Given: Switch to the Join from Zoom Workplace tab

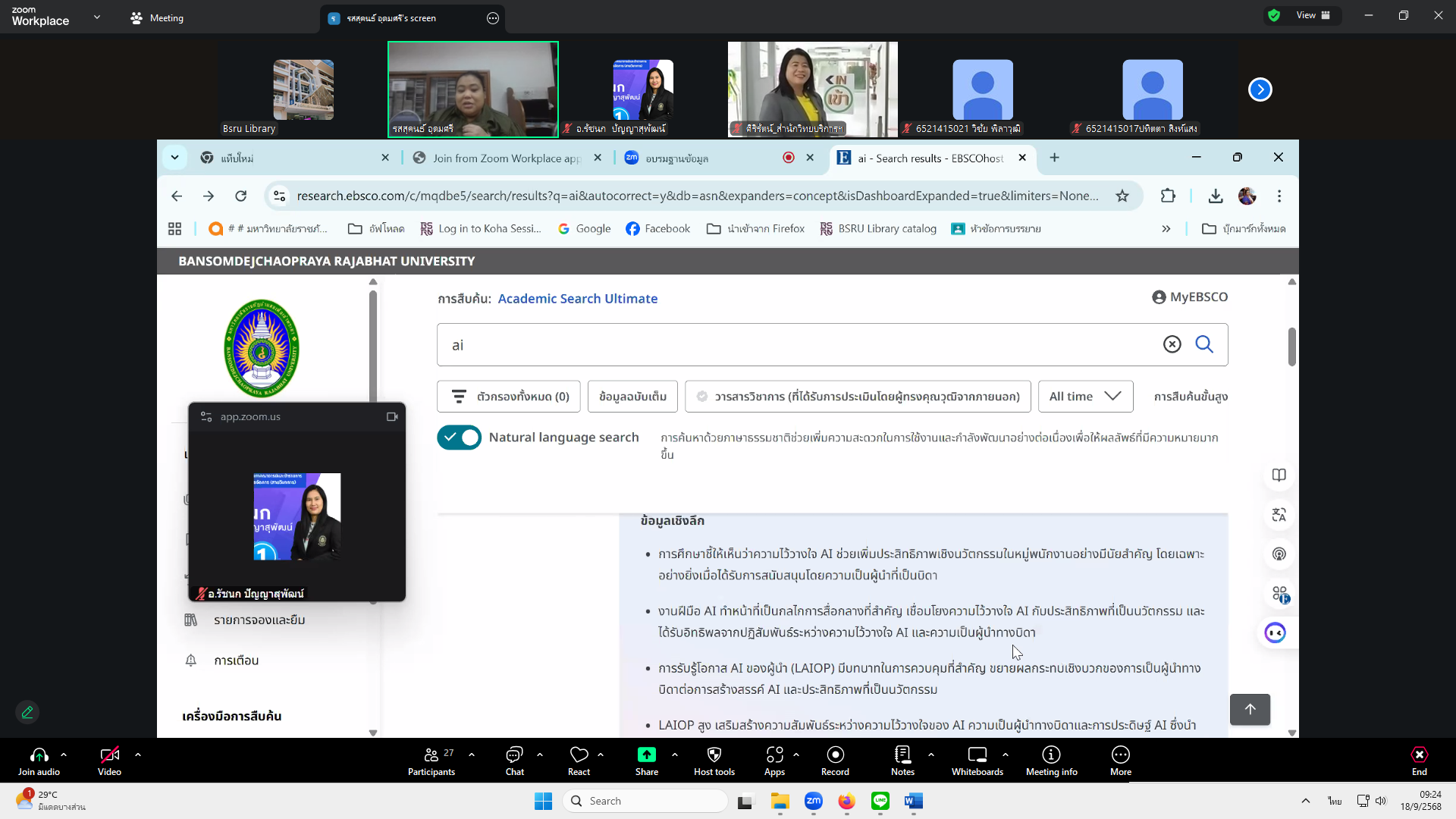Looking at the screenshot, I should point(507,158).
